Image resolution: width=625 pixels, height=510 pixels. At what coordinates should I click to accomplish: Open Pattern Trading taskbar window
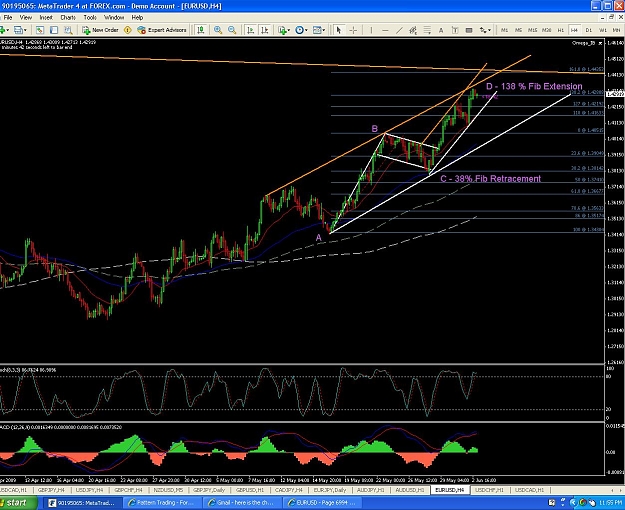161,503
